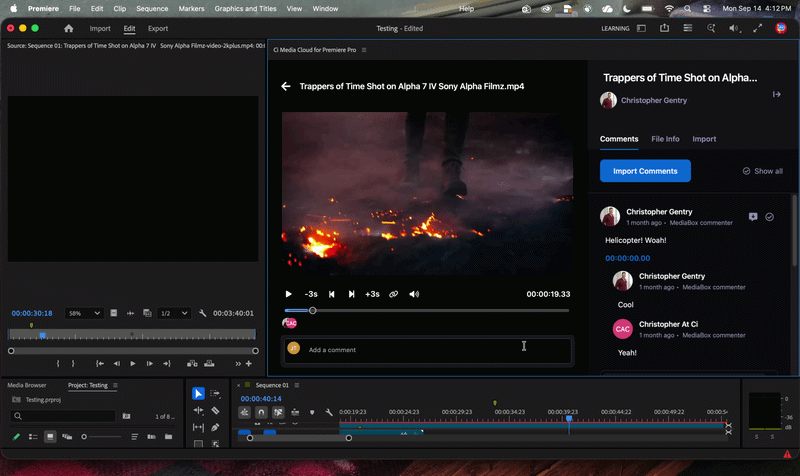Open the Source Monitor zoom level dropdown 58%
The width and height of the screenshot is (800, 476).
84,313
